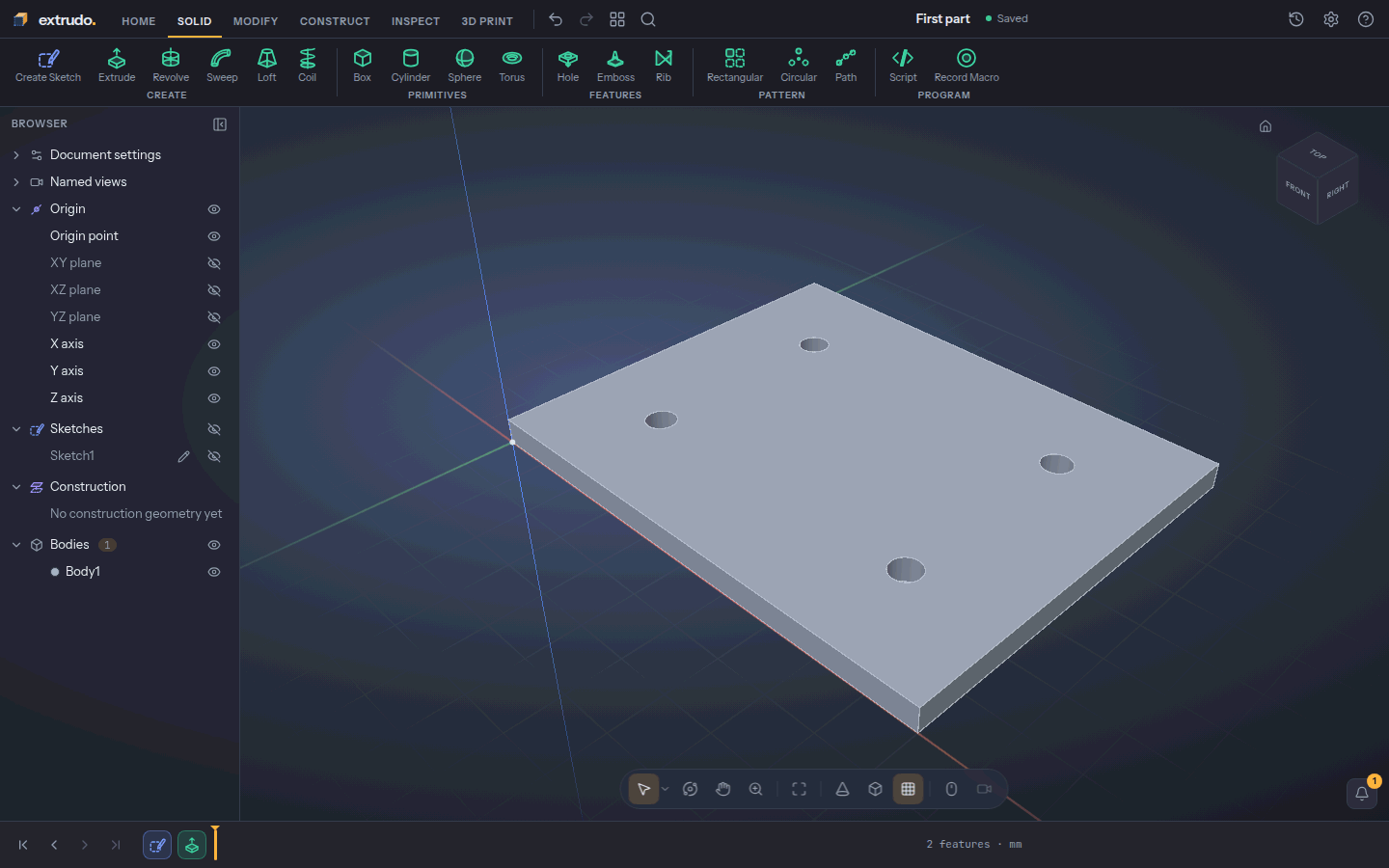Expand Document settings node

16,155
